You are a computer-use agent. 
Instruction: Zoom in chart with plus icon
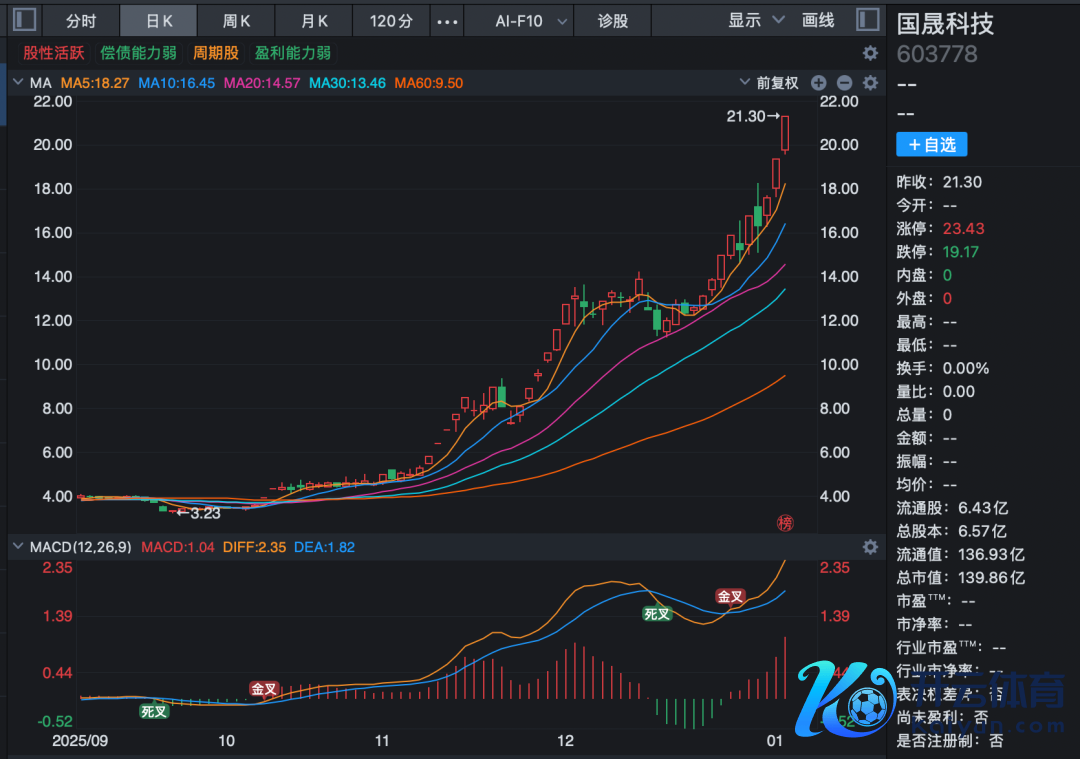(819, 83)
